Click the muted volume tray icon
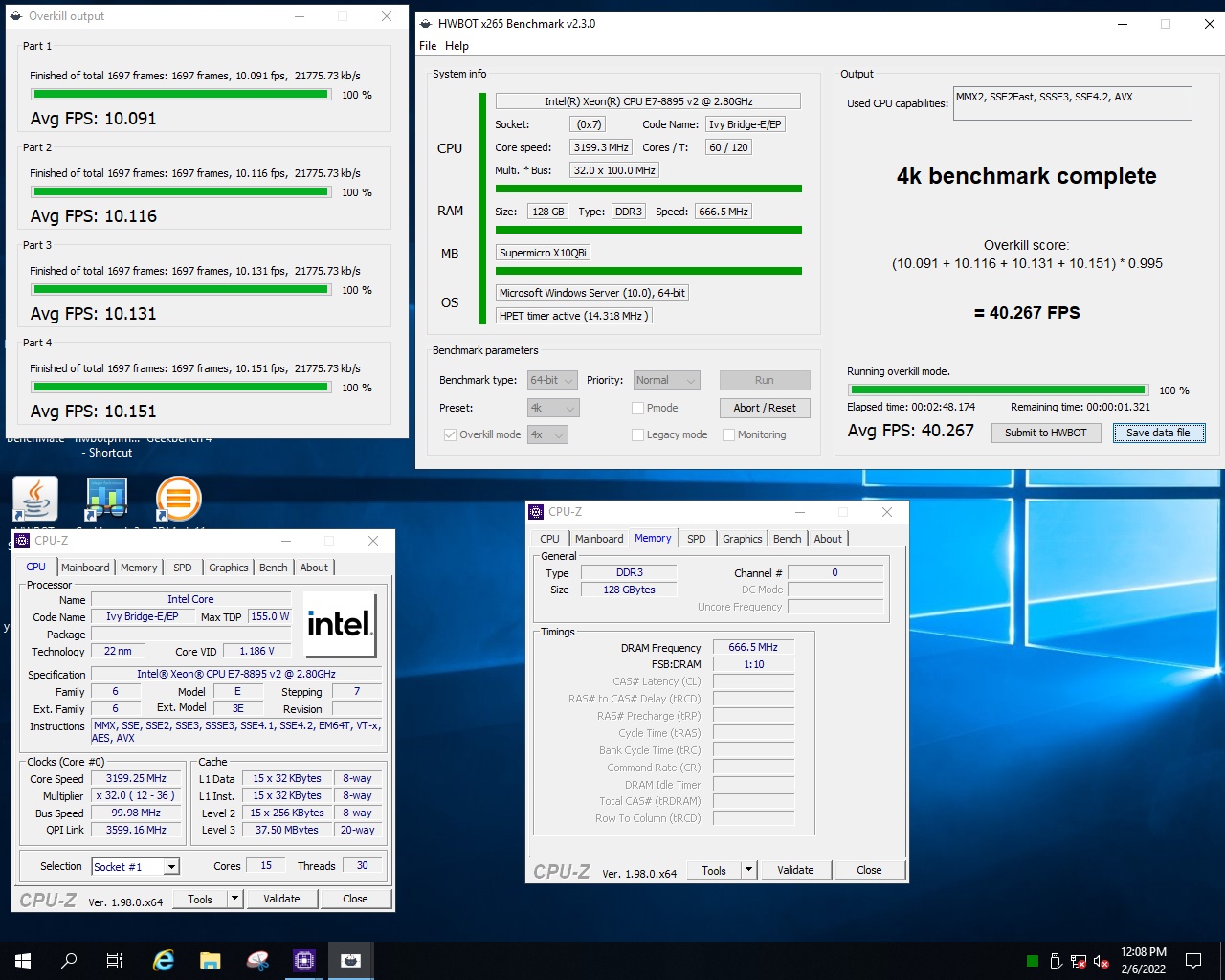This screenshot has width=1225, height=980. click(x=1102, y=961)
